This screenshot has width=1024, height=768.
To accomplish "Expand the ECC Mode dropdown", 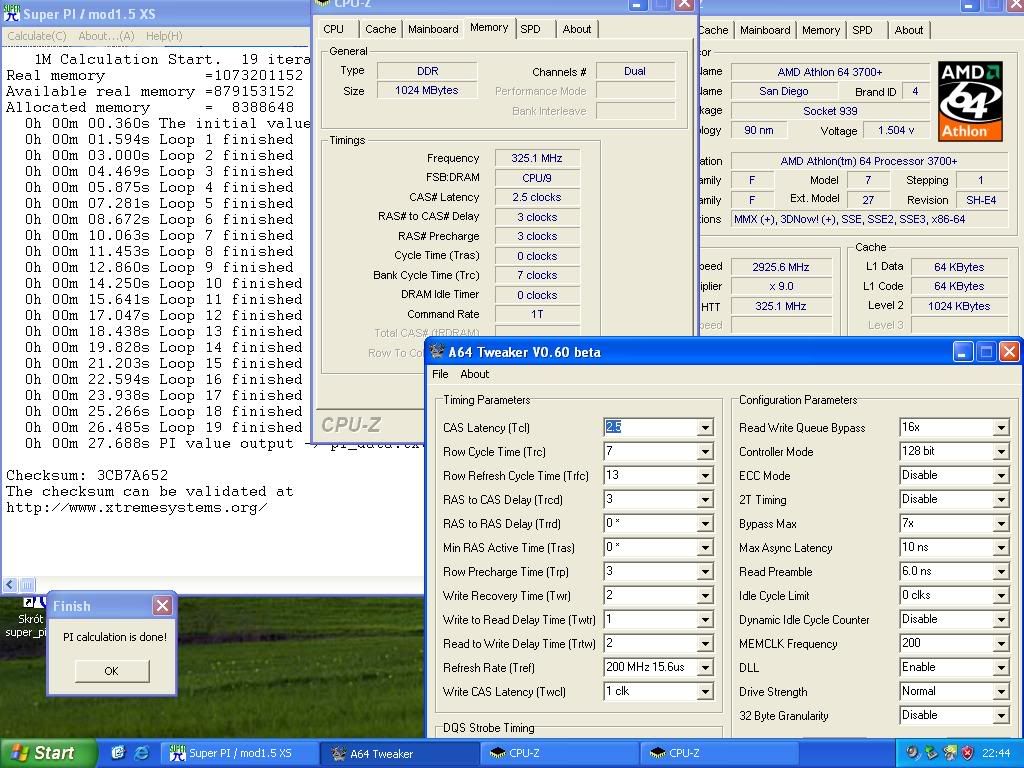I will [x=1001, y=476].
